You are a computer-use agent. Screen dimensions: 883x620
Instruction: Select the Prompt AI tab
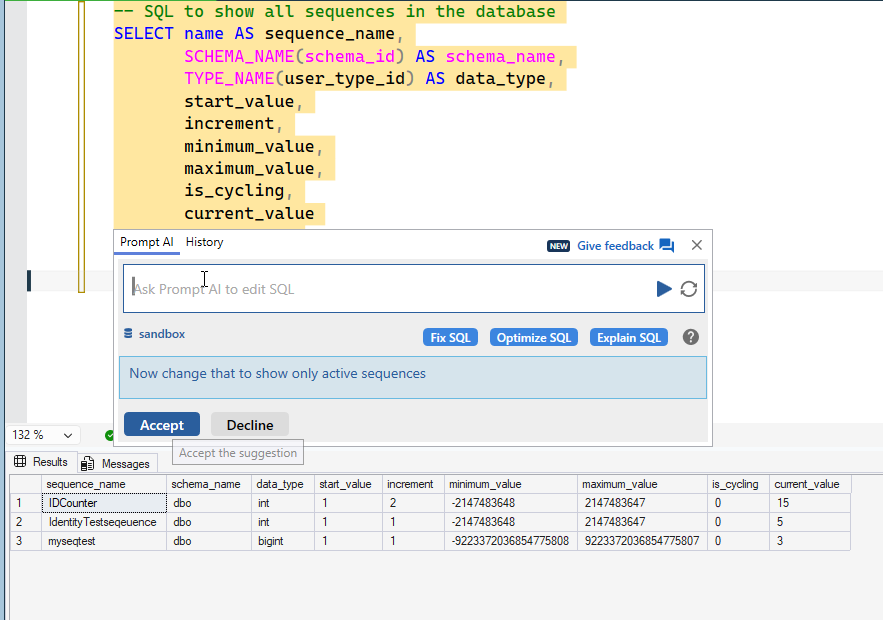click(147, 242)
